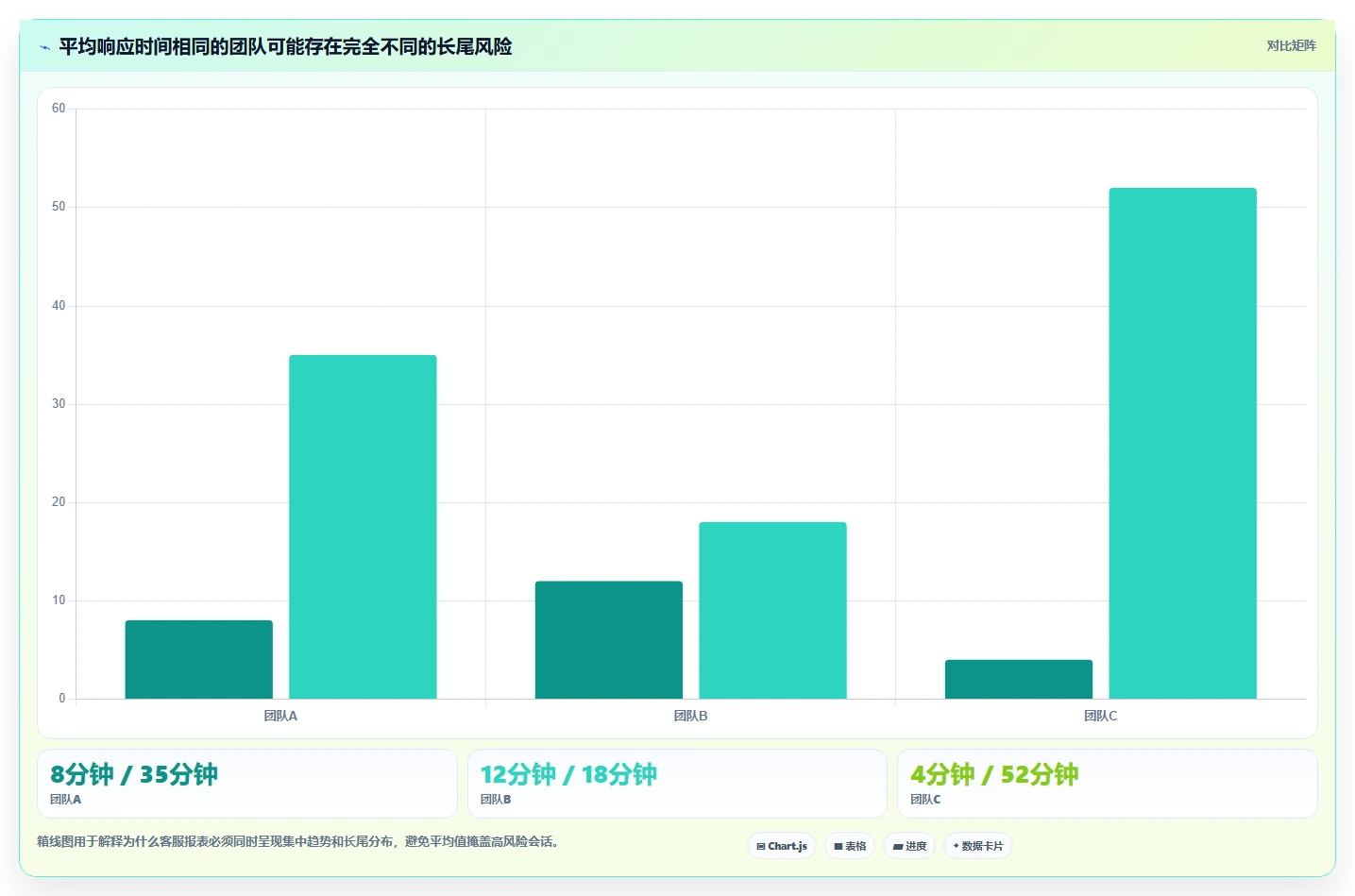Open the 8分钟 / 35分钟 card
This screenshot has width=1355, height=896.
(x=247, y=784)
